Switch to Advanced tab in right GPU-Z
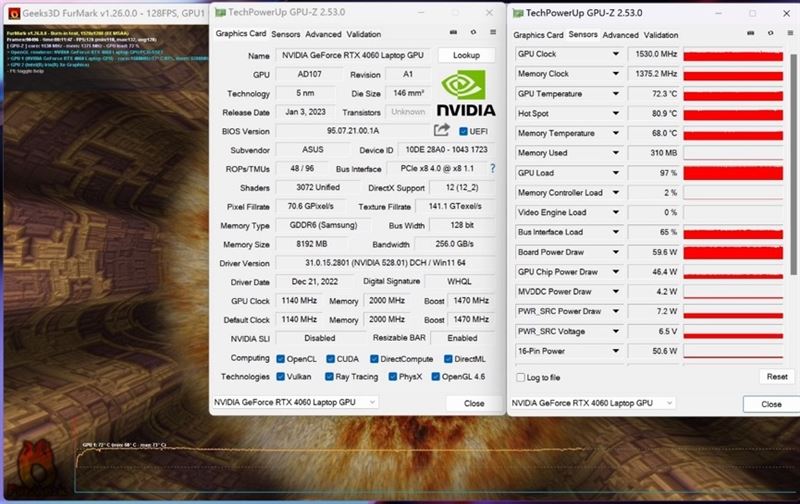Viewport: 800px width, 504px height. 620,35
